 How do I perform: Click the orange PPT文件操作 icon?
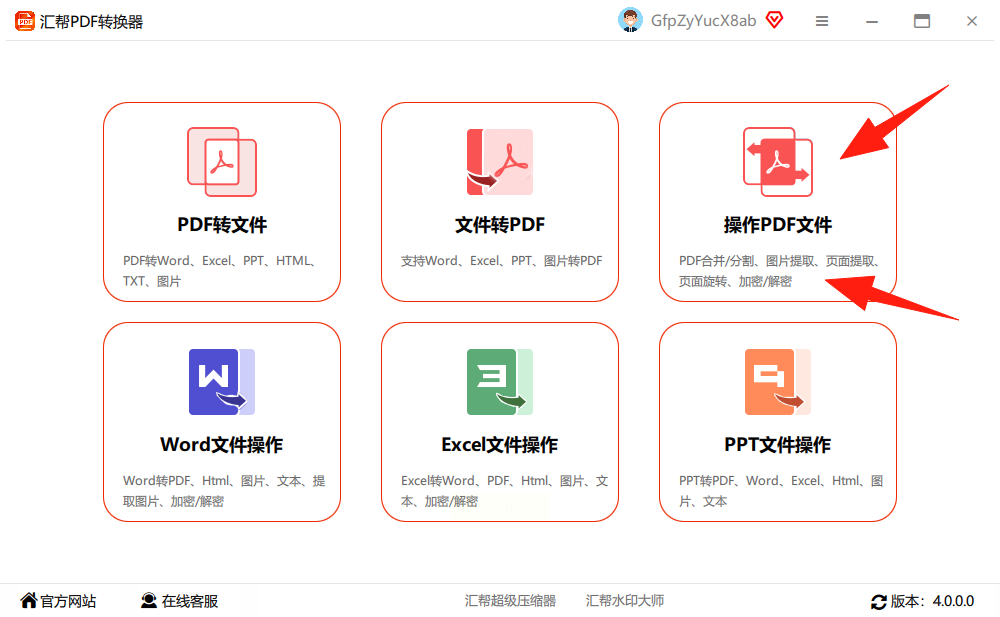[x=778, y=382]
